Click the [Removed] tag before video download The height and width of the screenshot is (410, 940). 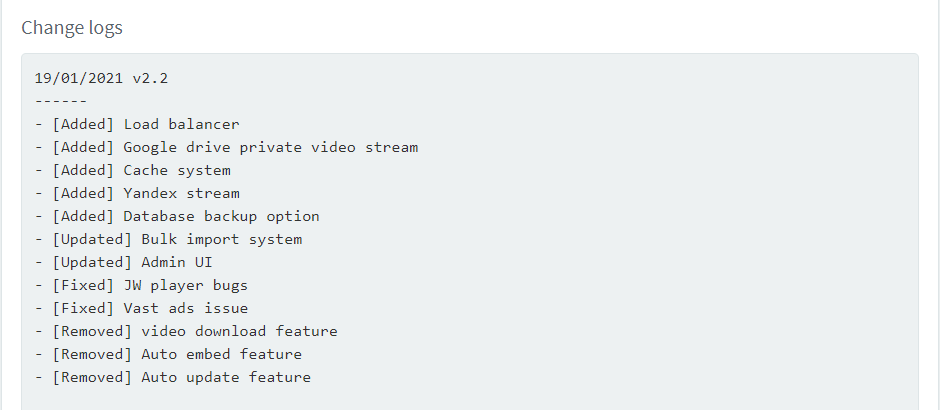pyautogui.click(x=92, y=332)
